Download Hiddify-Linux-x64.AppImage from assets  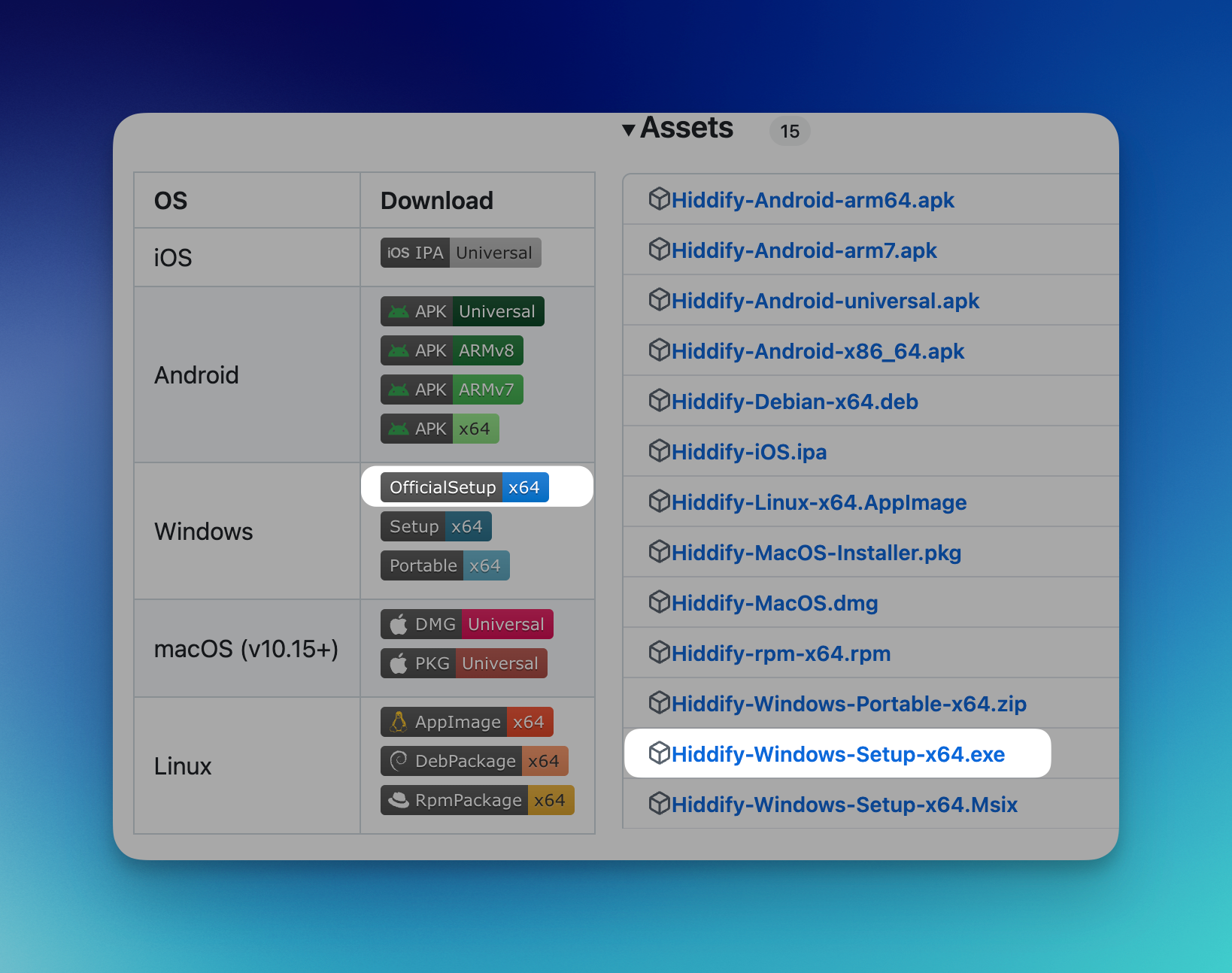tap(818, 502)
